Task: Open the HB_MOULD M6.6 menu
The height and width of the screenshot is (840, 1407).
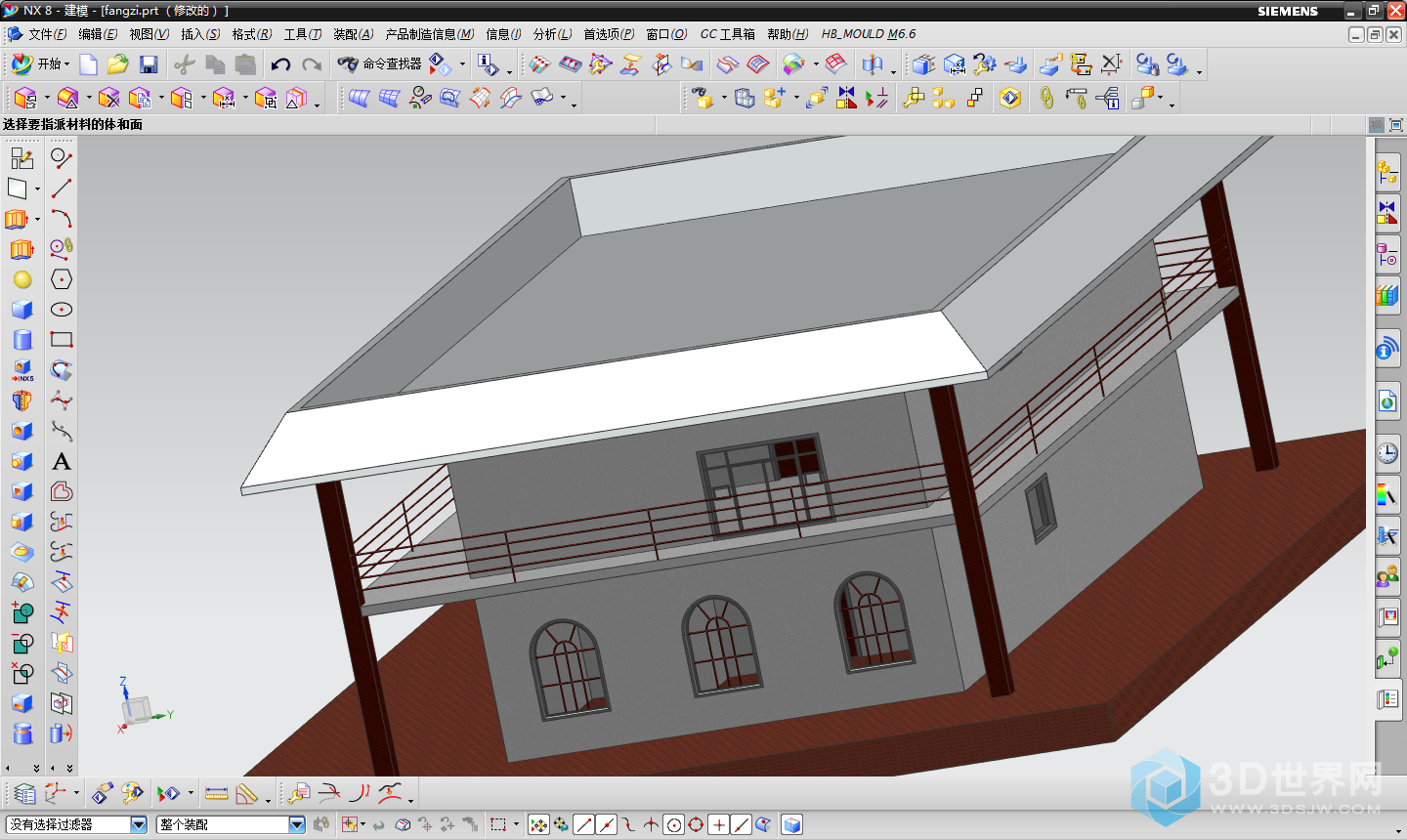Action: 869,34
